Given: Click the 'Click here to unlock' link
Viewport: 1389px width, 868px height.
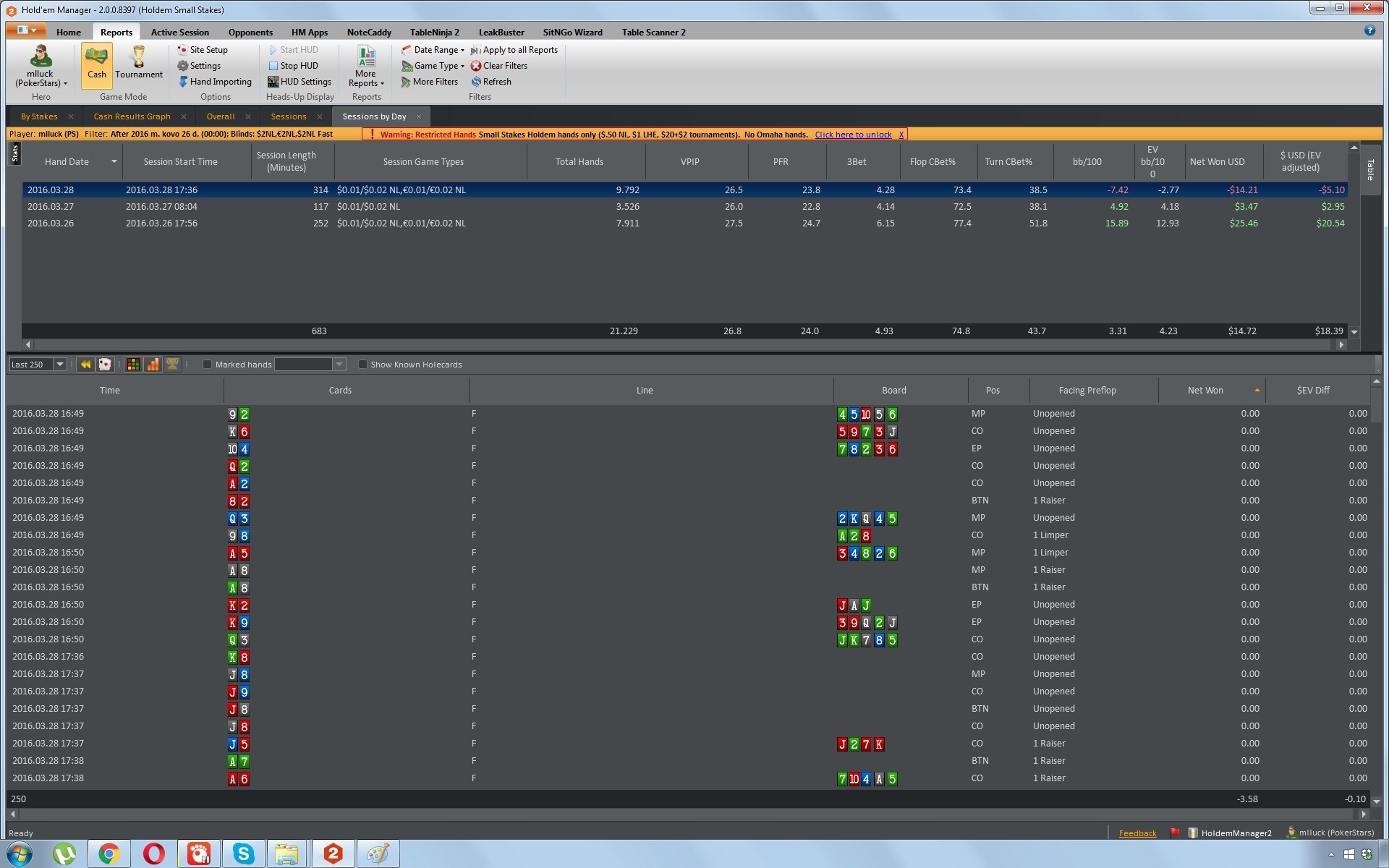Looking at the screenshot, I should [x=853, y=135].
